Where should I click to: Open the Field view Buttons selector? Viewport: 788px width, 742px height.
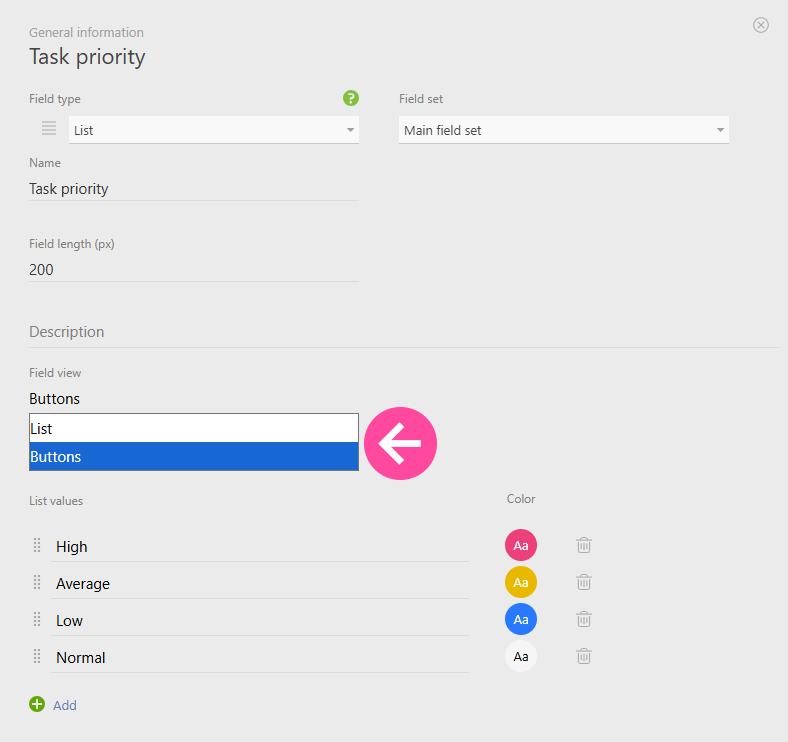(193, 399)
